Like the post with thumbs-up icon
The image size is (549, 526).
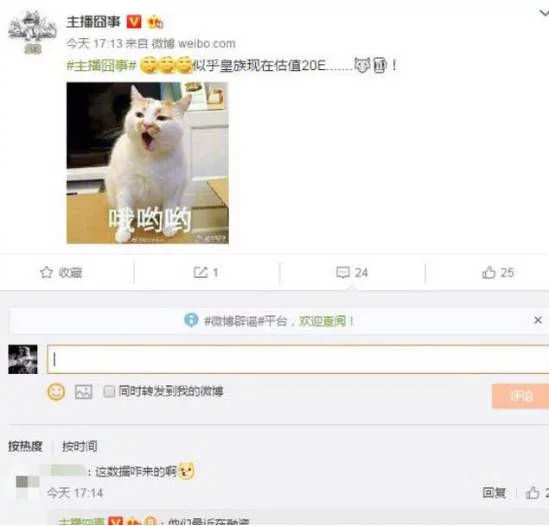coord(489,272)
